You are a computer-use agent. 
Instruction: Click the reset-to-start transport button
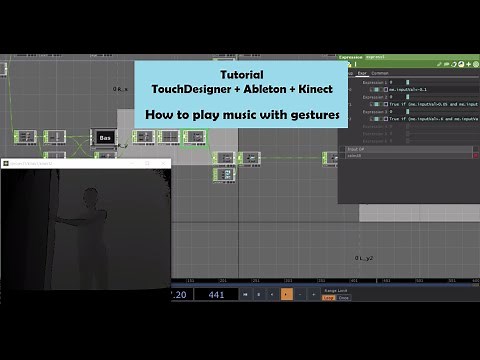point(246,295)
